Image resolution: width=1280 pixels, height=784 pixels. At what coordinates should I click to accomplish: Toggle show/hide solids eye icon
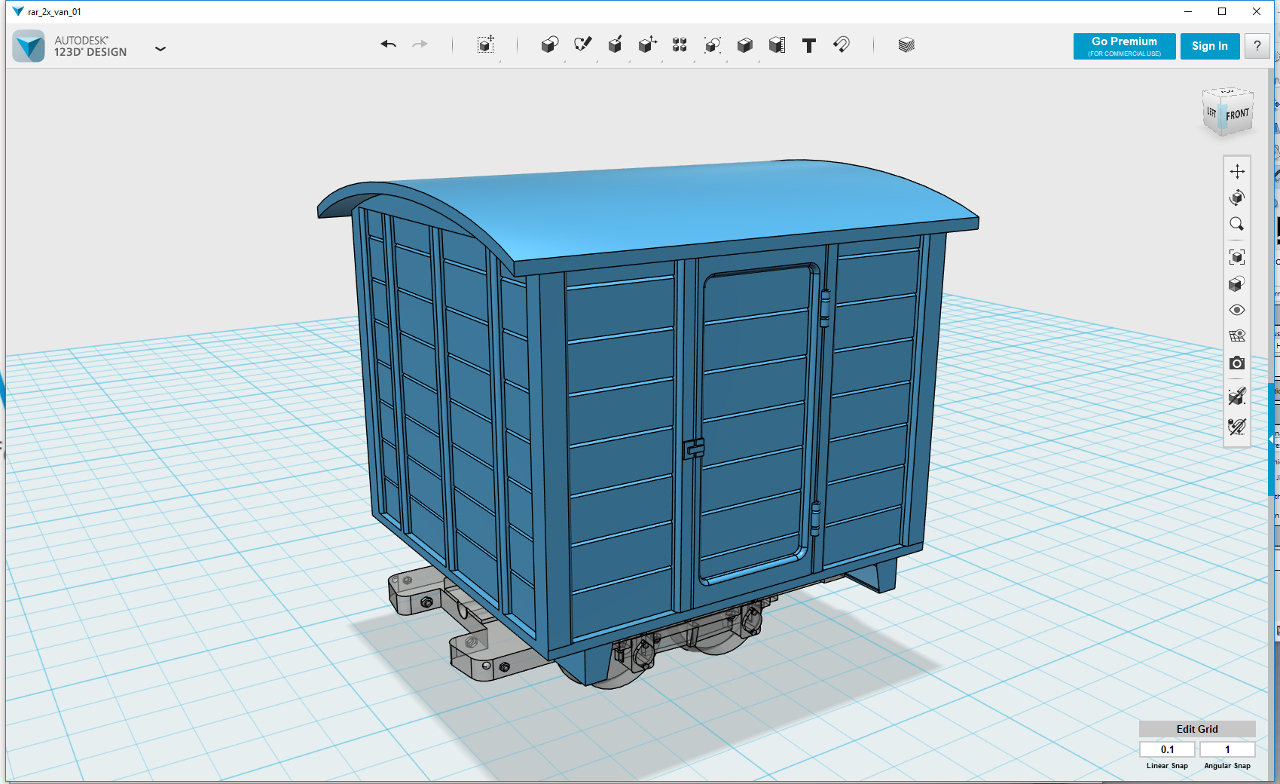click(1237, 310)
